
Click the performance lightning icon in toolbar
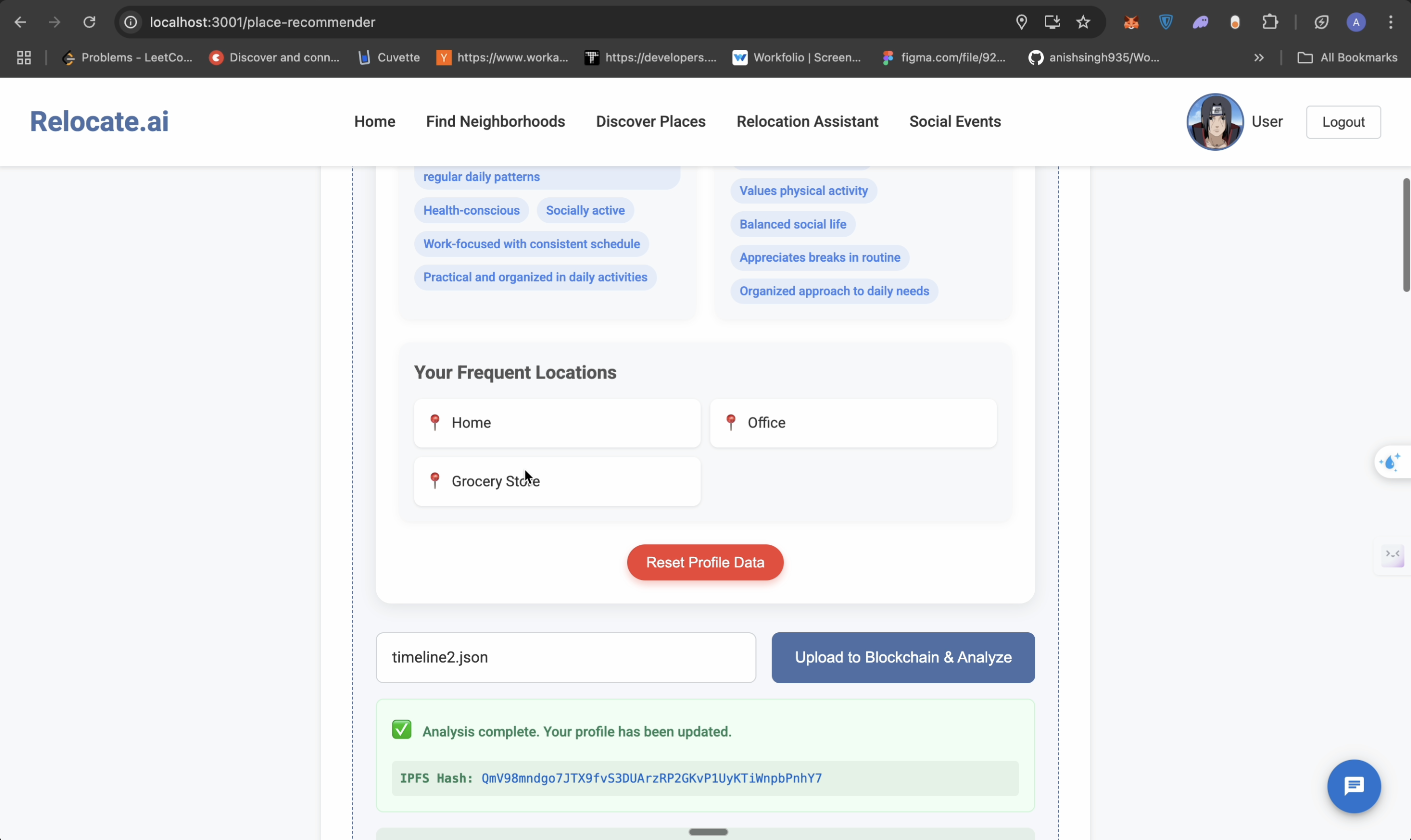click(1322, 22)
